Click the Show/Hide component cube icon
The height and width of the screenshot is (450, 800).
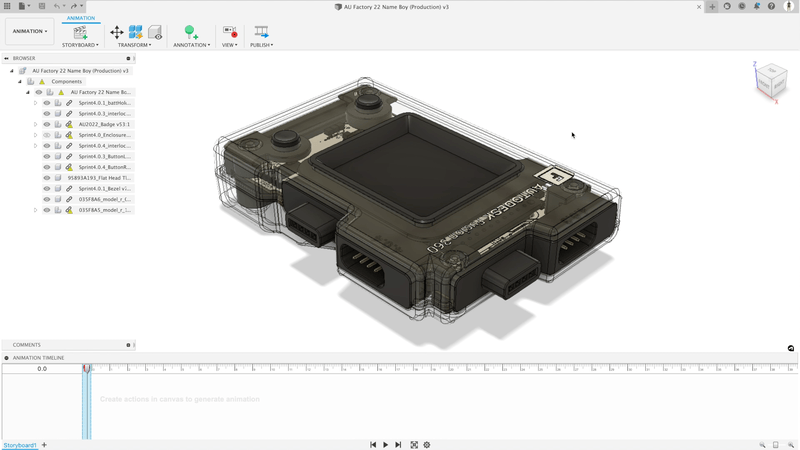click(155, 33)
